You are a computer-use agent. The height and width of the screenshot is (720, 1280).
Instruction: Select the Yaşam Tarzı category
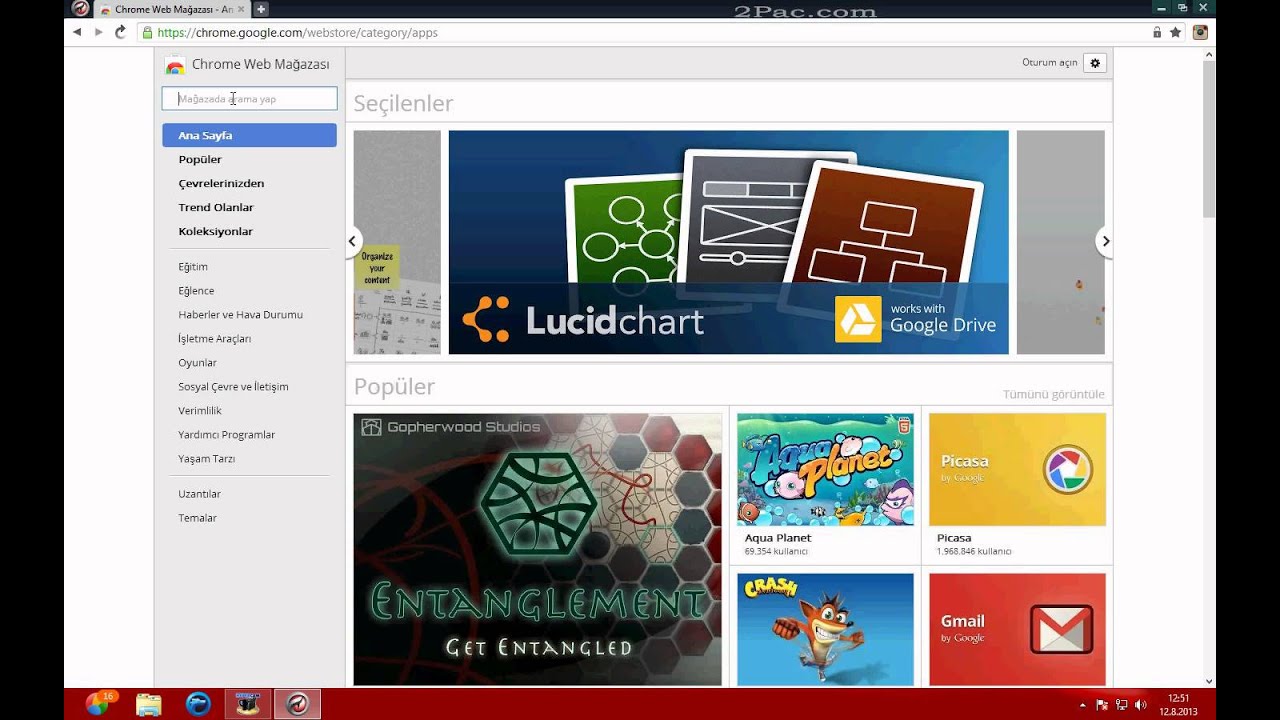click(206, 459)
